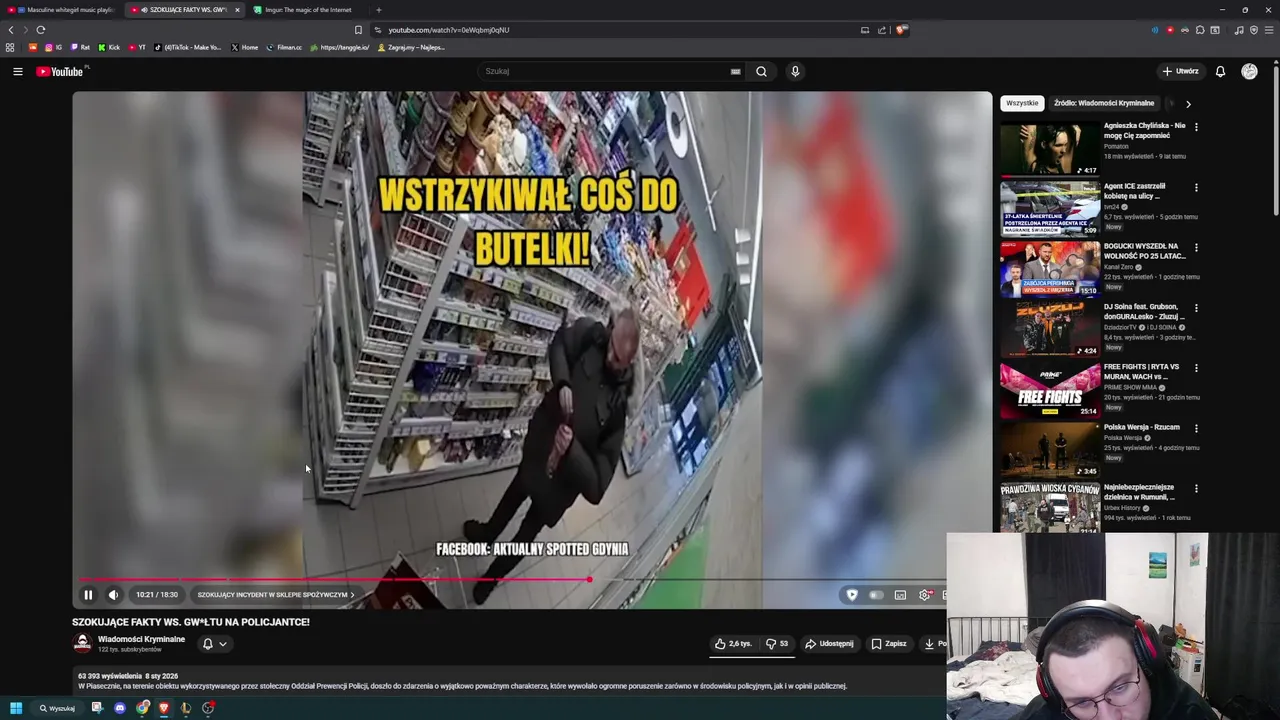Go to the YouTube home logo
The width and height of the screenshot is (1280, 720).
(x=60, y=71)
